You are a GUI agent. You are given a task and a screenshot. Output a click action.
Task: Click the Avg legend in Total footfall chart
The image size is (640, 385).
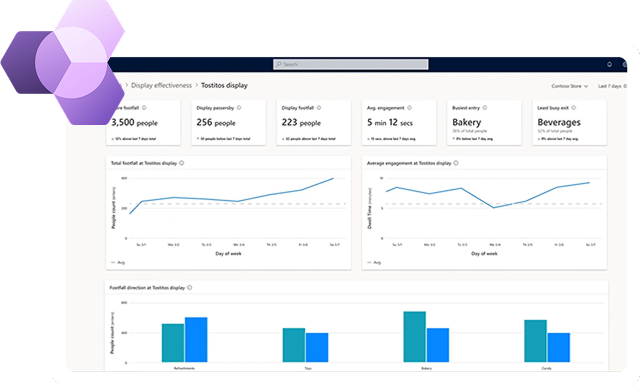point(118,263)
